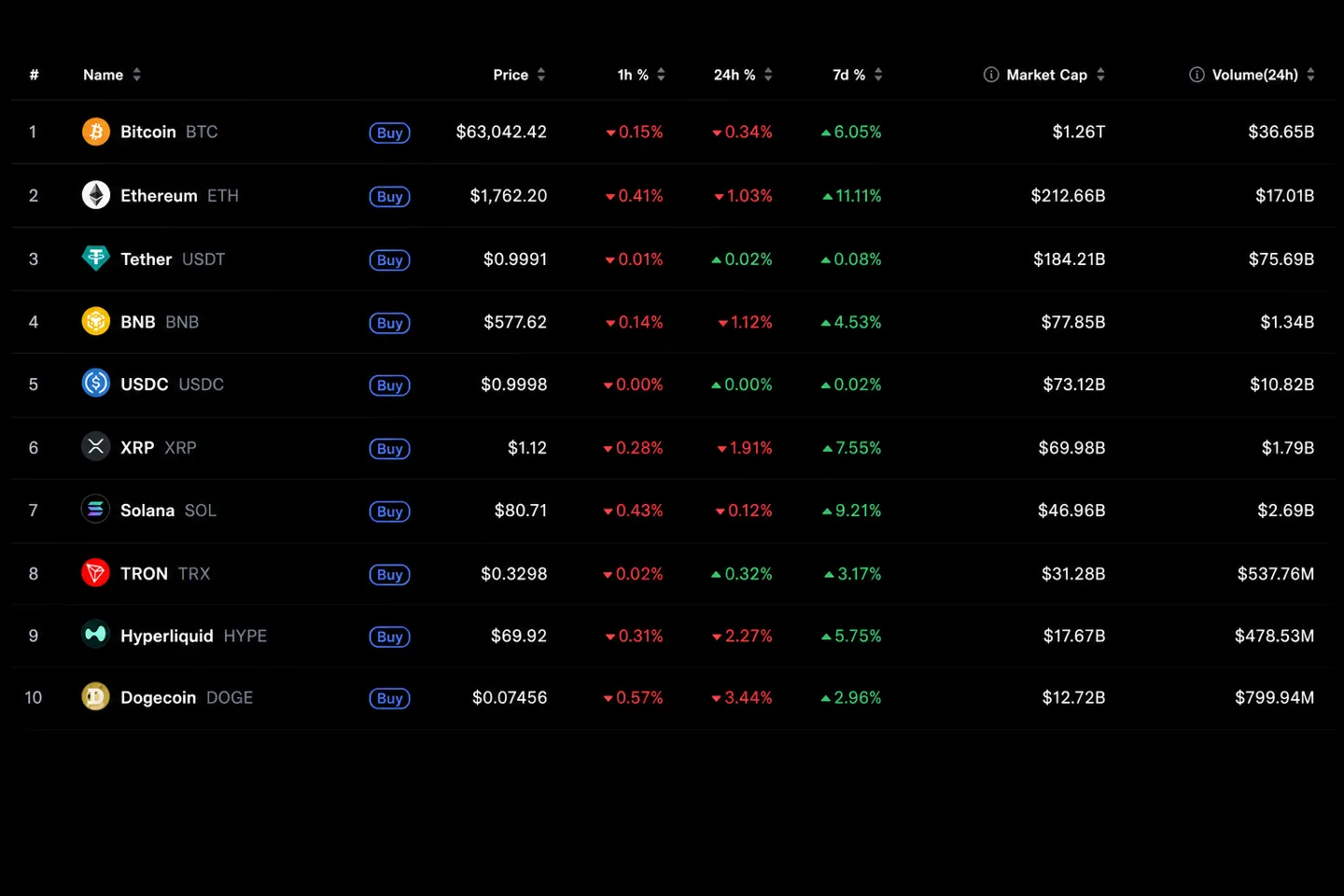Click Bitcoin price $63,042.42
This screenshot has height=896, width=1344.
[501, 132]
